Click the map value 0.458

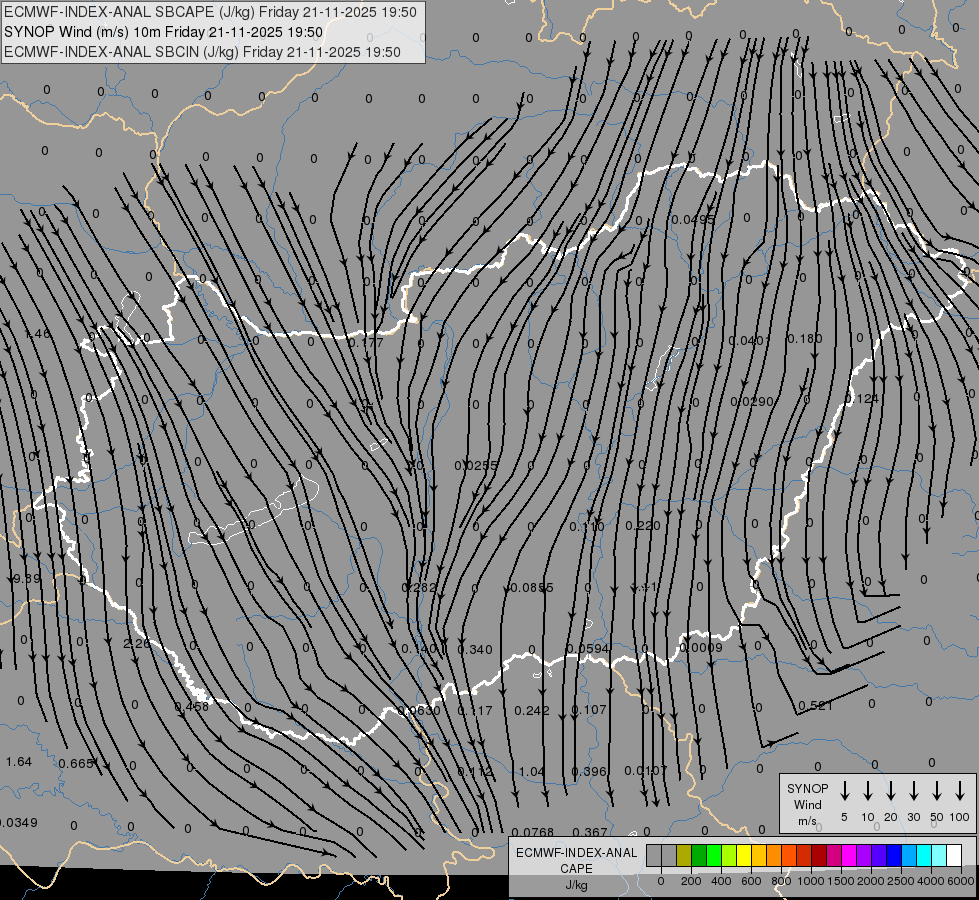[x=192, y=706]
